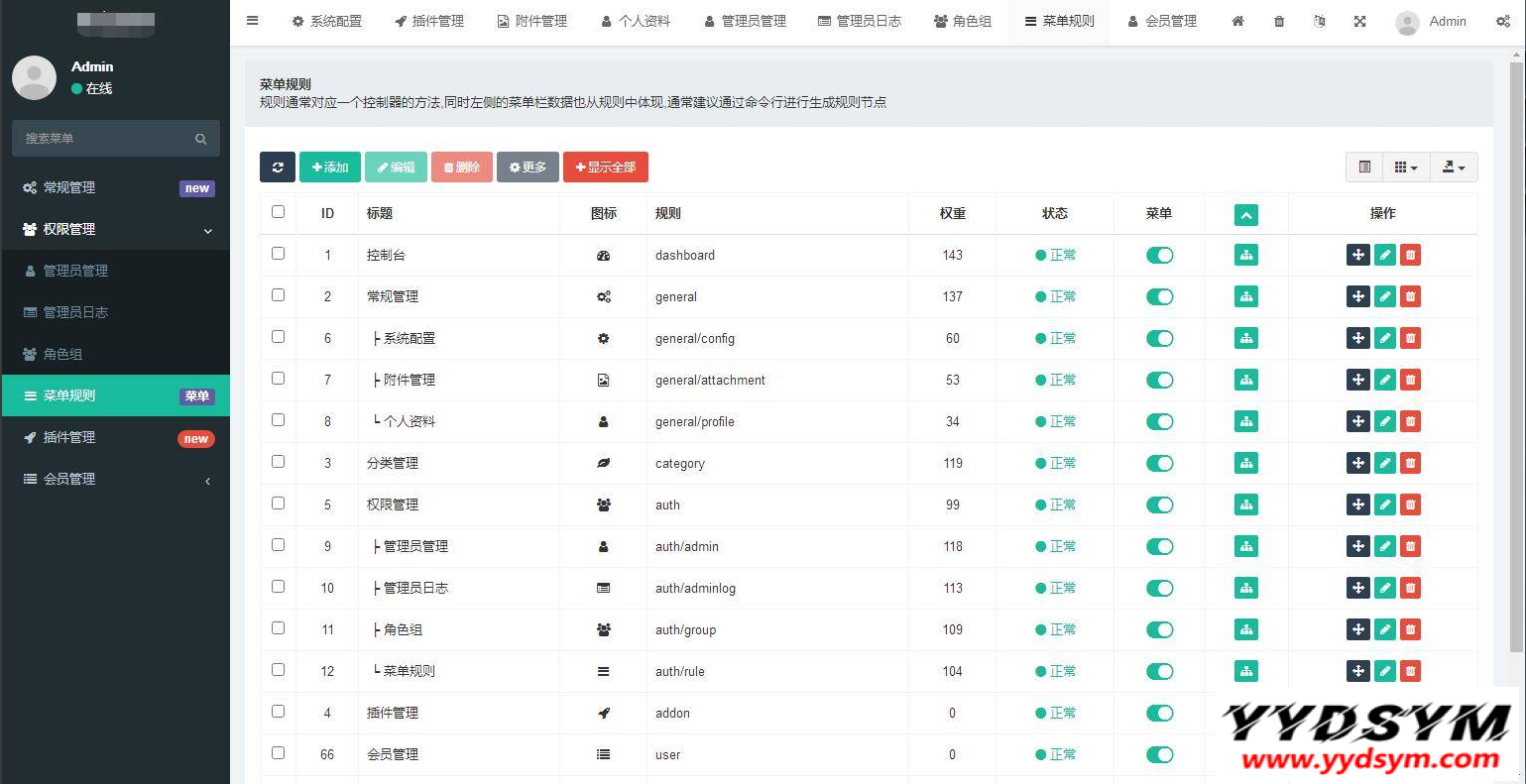Screen dimensions: 1526x784
Task: Check the select-all checkbox in table header
Action: click(278, 212)
